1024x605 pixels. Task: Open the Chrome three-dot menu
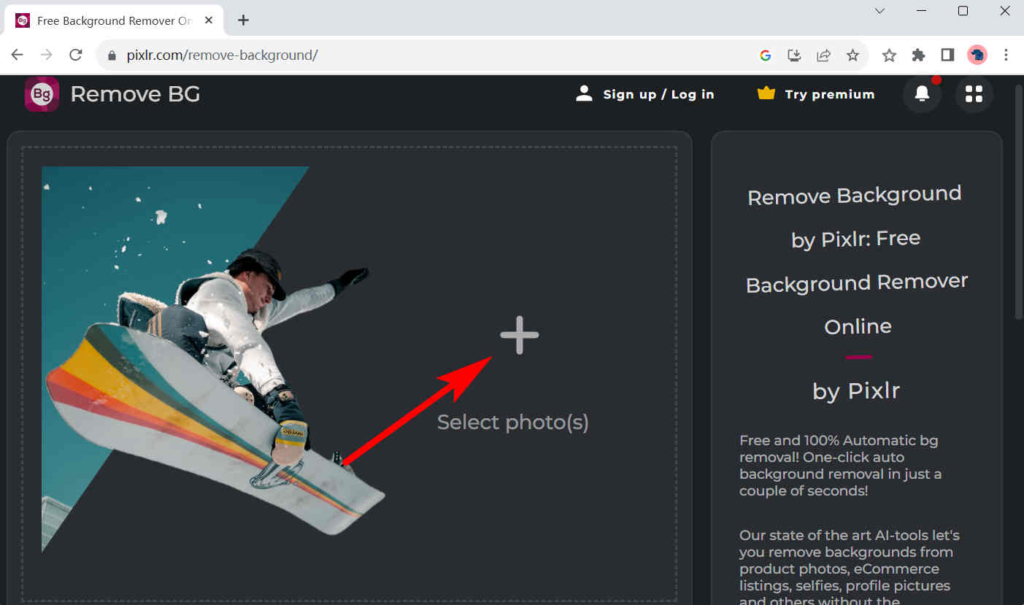click(1006, 55)
